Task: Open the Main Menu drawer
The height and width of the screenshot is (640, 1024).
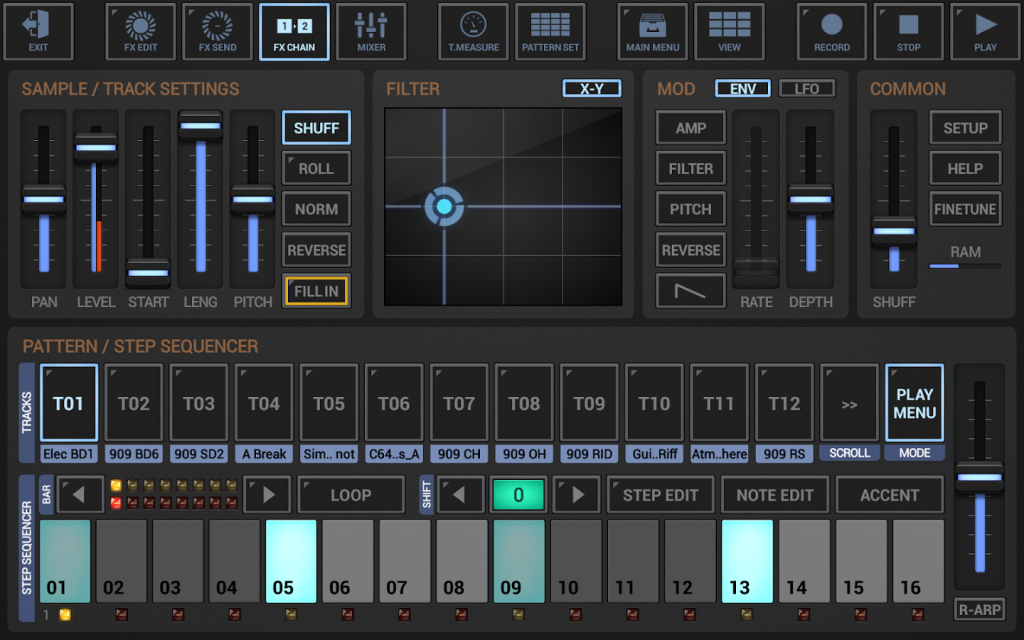Action: point(652,31)
